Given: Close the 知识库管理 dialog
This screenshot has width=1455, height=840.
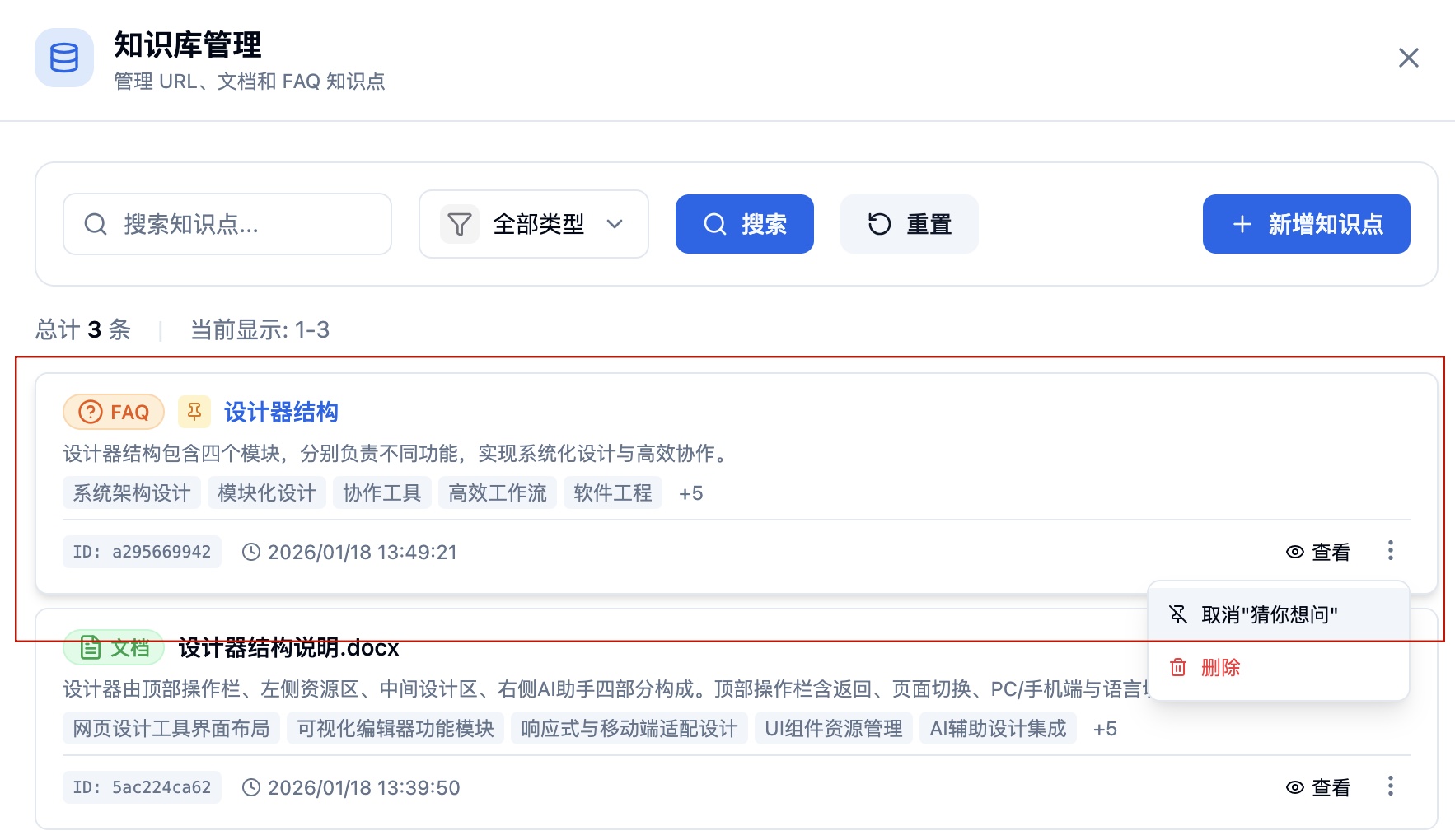Looking at the screenshot, I should (x=1409, y=58).
